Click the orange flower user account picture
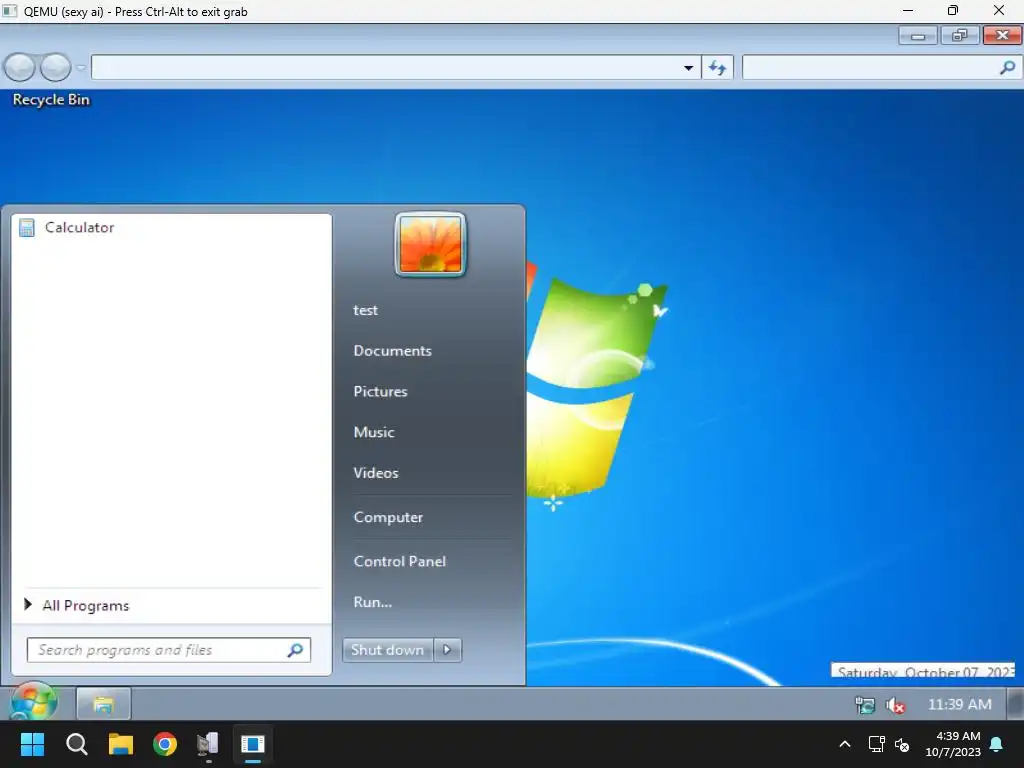The image size is (1024, 768). pyautogui.click(x=430, y=245)
